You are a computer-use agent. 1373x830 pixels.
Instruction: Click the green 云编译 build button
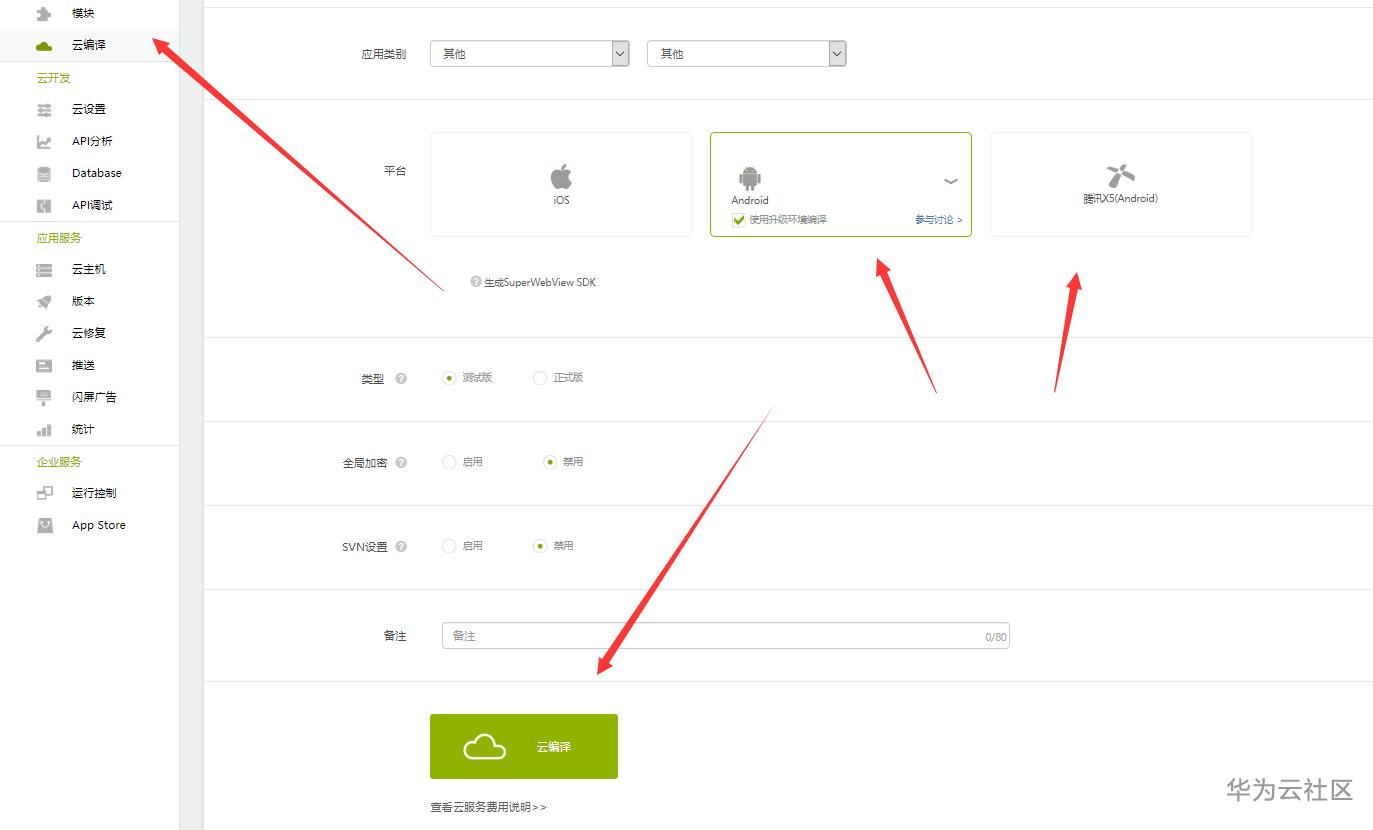(524, 746)
